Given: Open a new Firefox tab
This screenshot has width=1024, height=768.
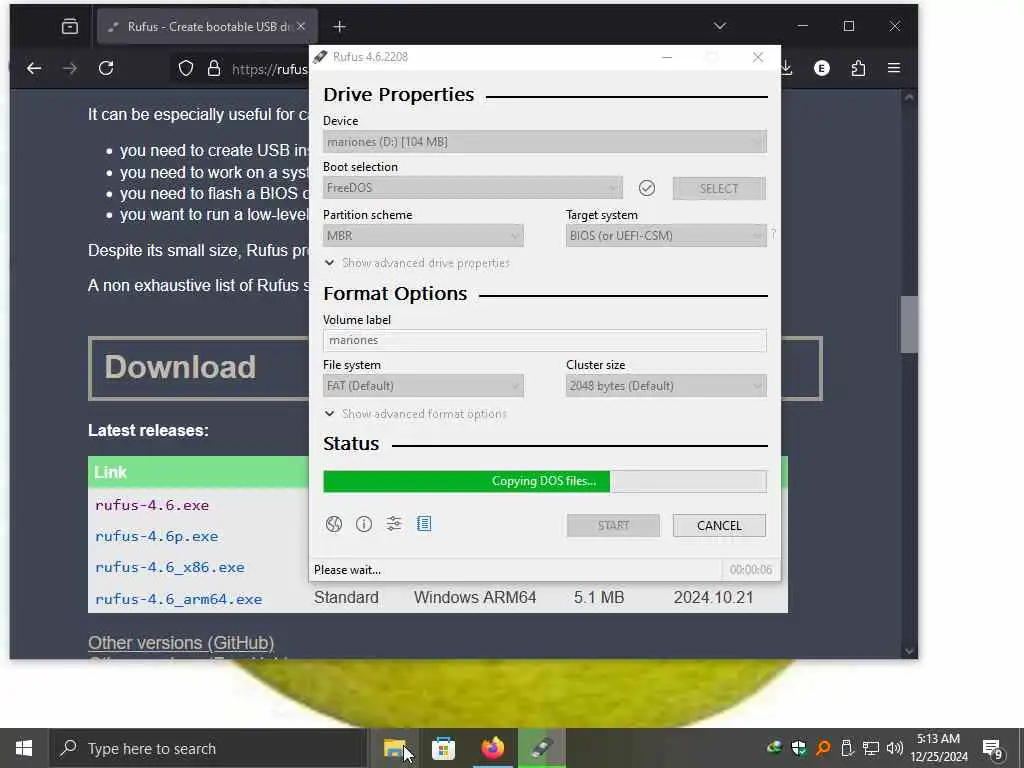Looking at the screenshot, I should 340,27.
